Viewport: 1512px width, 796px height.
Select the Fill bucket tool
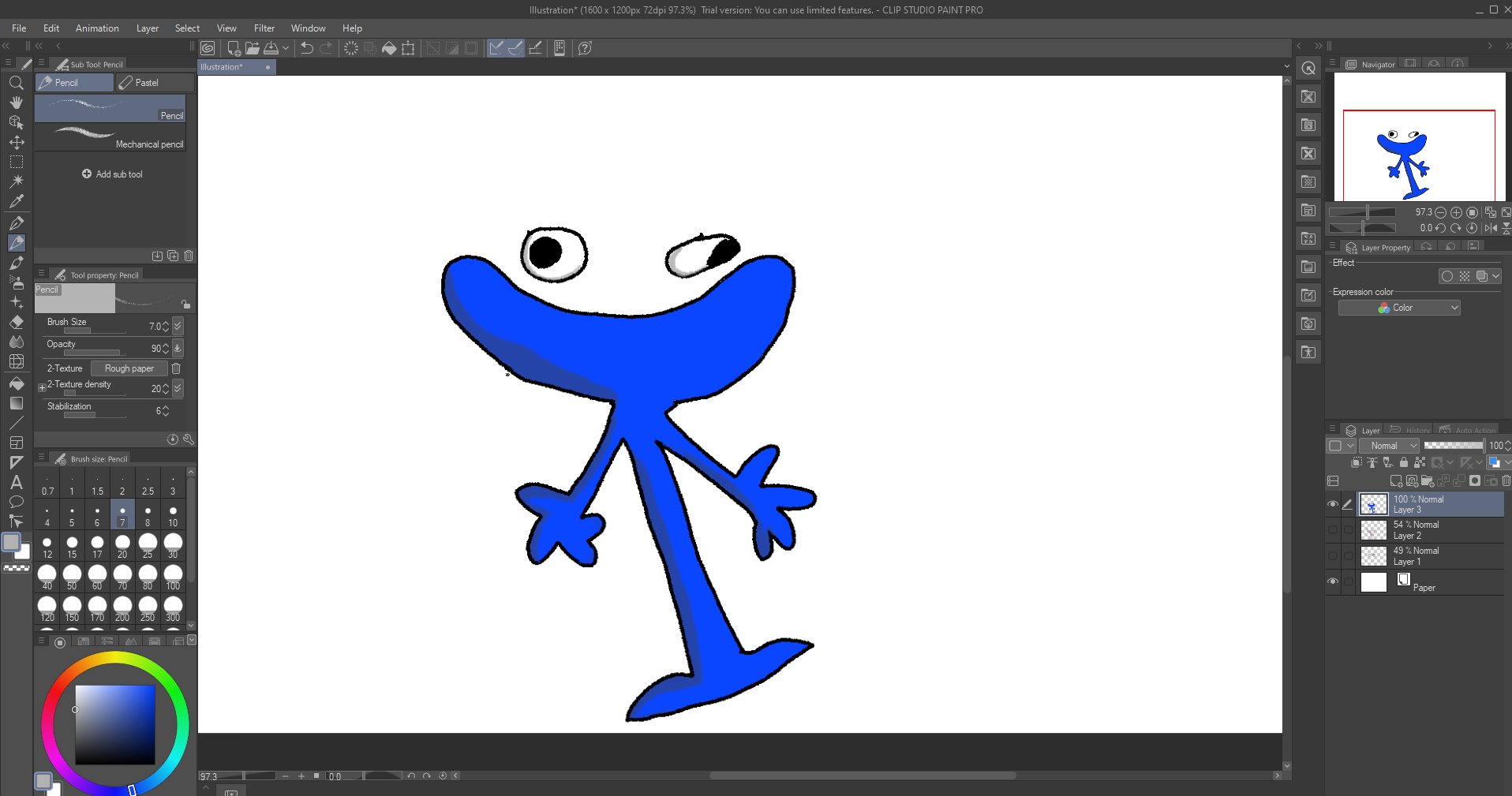click(x=16, y=383)
